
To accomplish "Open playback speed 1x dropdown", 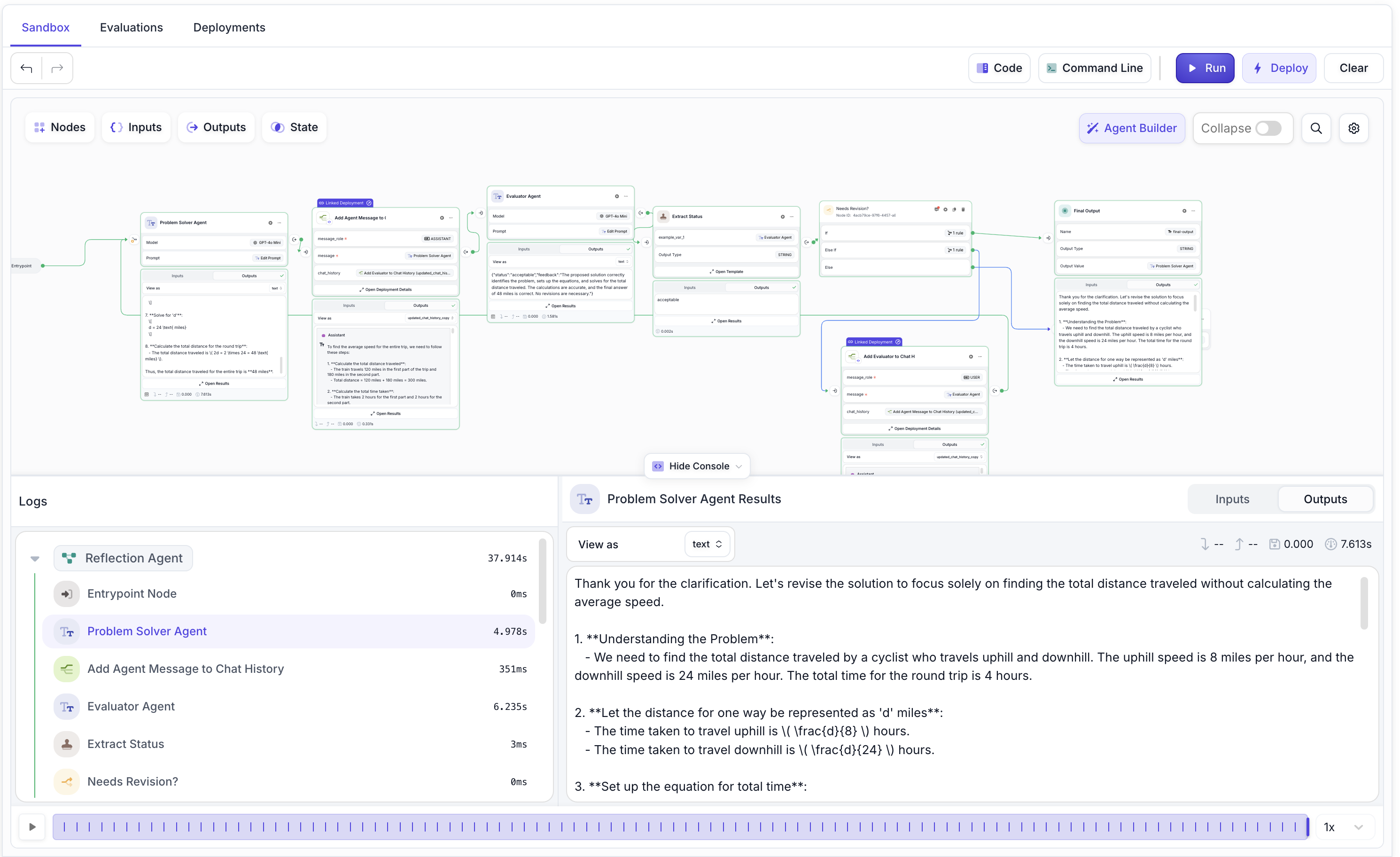I will click(1344, 827).
